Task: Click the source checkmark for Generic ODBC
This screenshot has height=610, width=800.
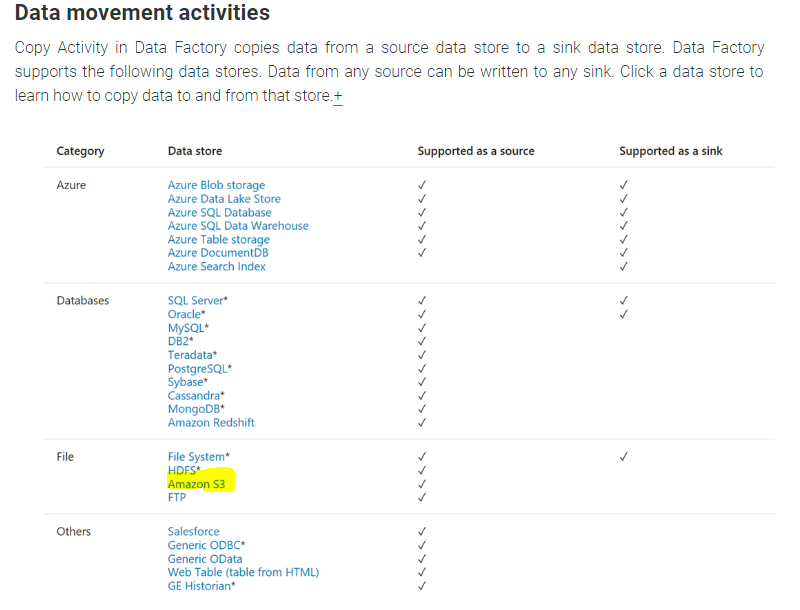Action: point(422,545)
